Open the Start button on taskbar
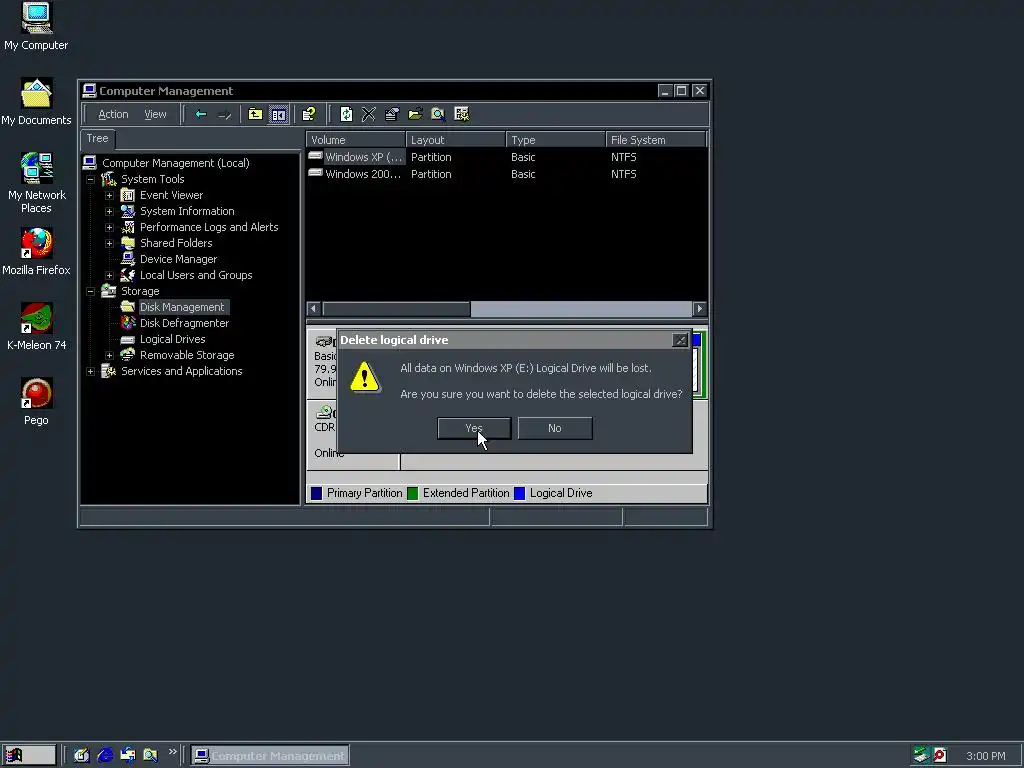This screenshot has height=768, width=1024. (28, 756)
